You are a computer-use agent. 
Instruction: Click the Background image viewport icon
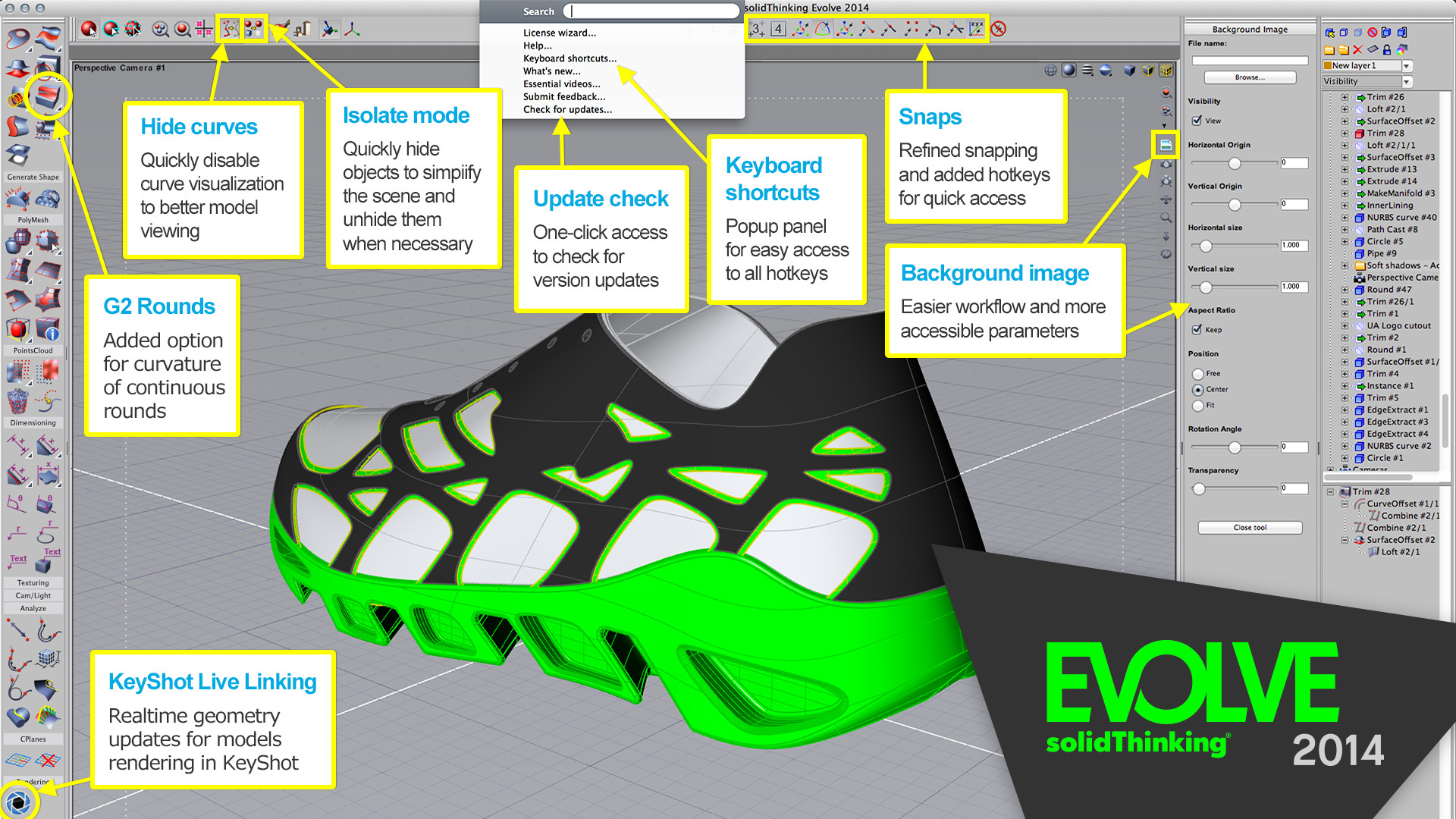1166,144
